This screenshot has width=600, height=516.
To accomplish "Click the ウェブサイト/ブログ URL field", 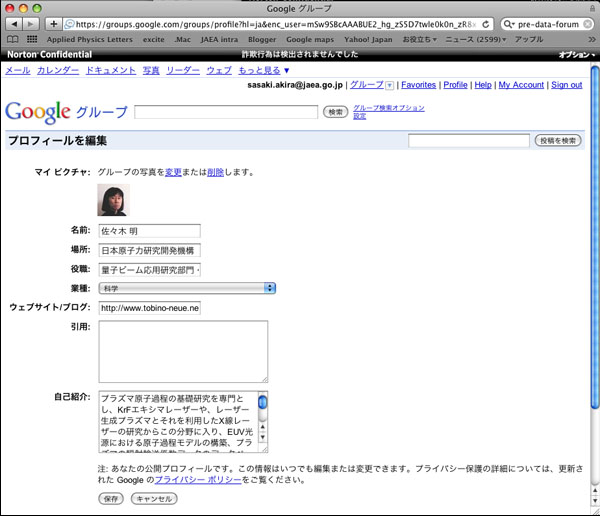I will pos(149,308).
